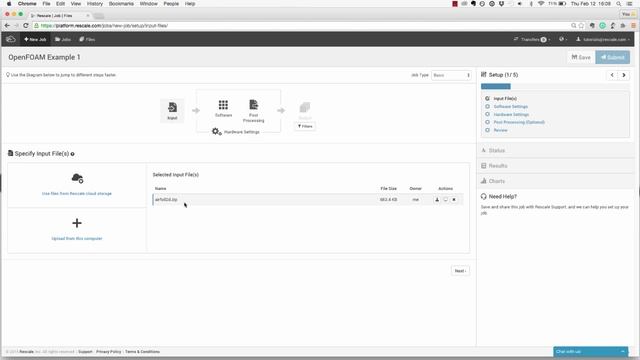Select the Software Settings setup step

tap(511, 107)
